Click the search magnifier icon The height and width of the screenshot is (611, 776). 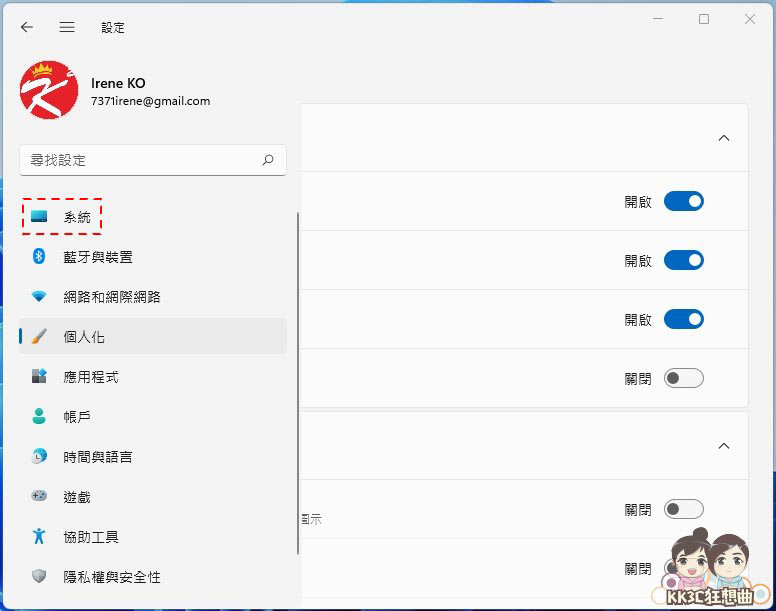tap(268, 160)
